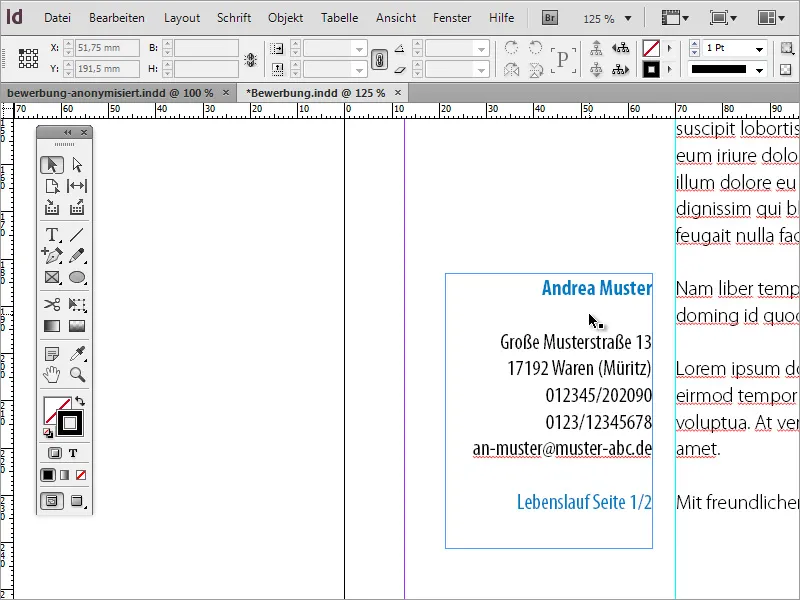Select the Ellipse tool
The height and width of the screenshot is (600, 800).
coord(77,277)
